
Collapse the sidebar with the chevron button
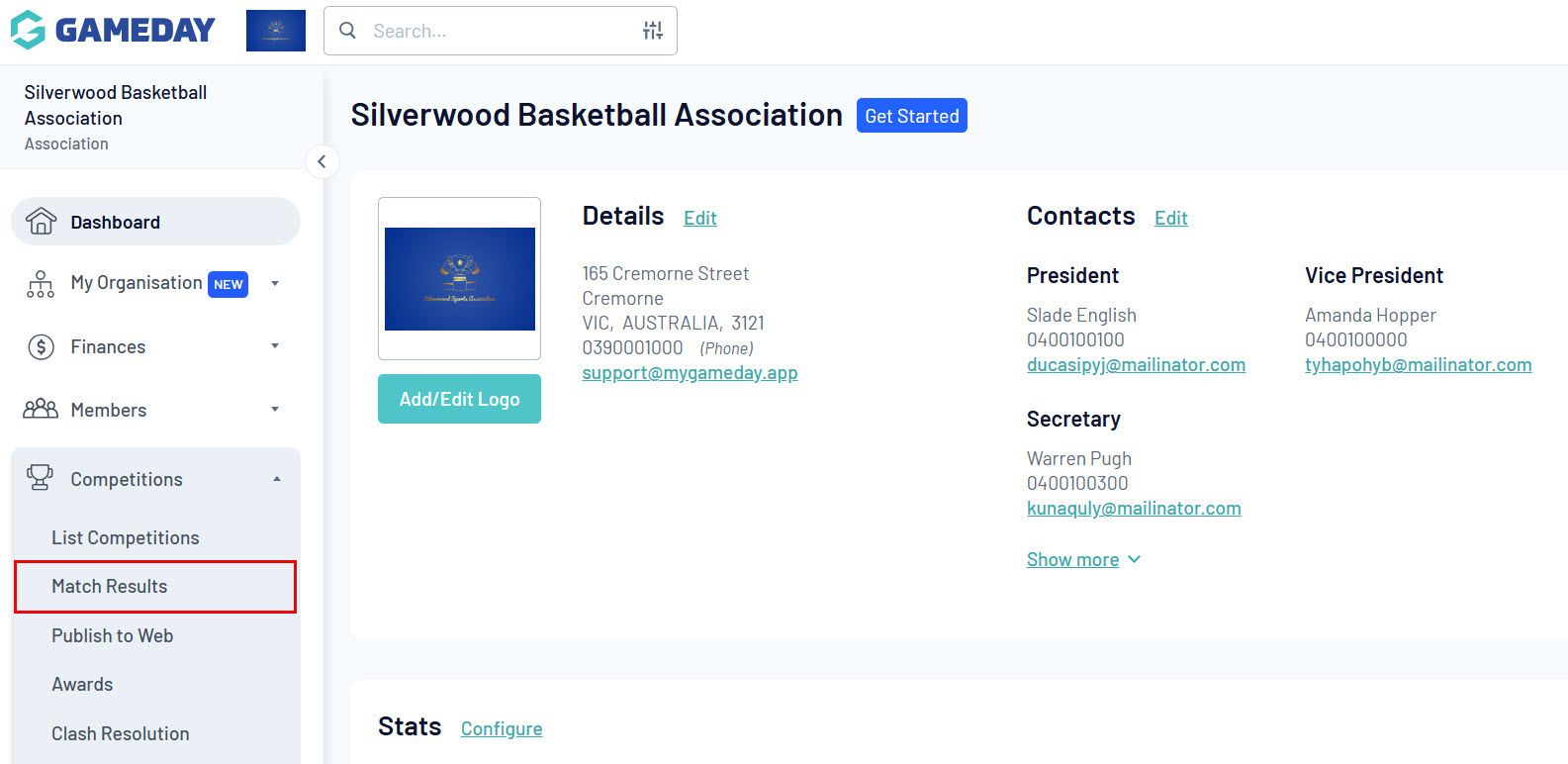click(x=322, y=161)
